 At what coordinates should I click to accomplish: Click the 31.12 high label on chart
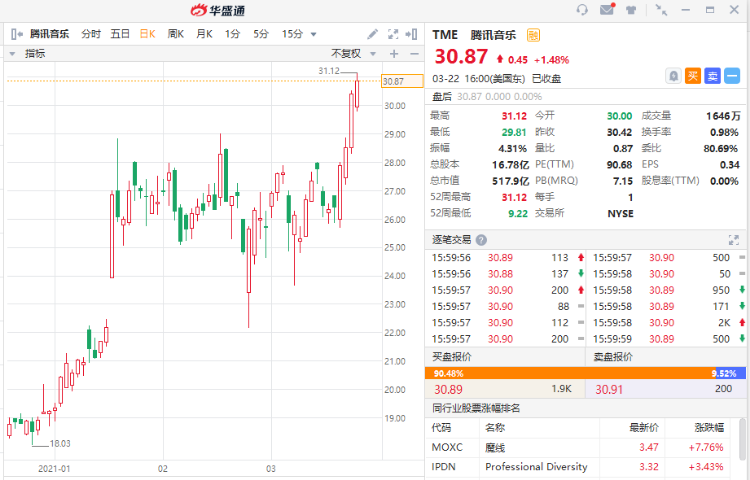tap(329, 71)
